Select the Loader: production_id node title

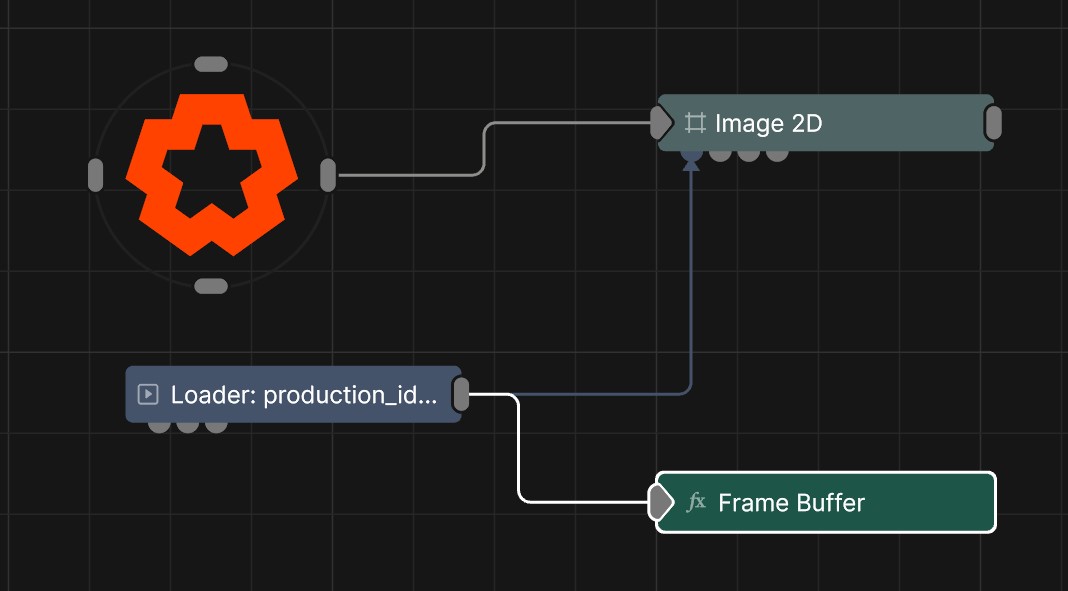pos(304,394)
